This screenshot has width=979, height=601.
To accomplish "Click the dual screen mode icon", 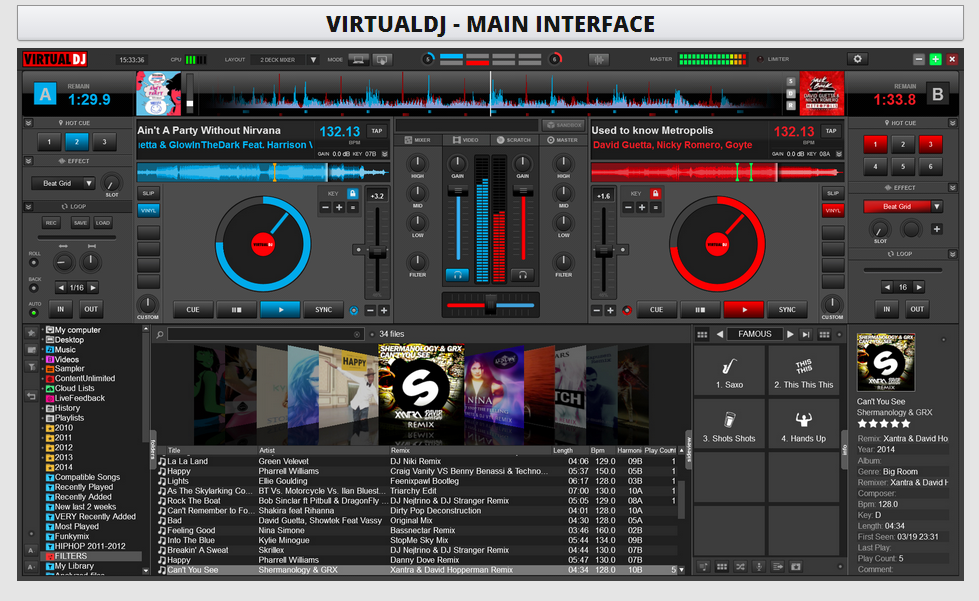I will click(x=382, y=59).
